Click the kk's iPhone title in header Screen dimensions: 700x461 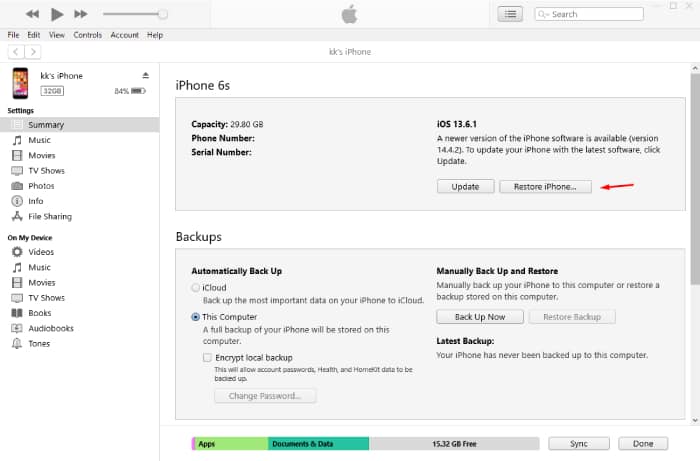350,52
